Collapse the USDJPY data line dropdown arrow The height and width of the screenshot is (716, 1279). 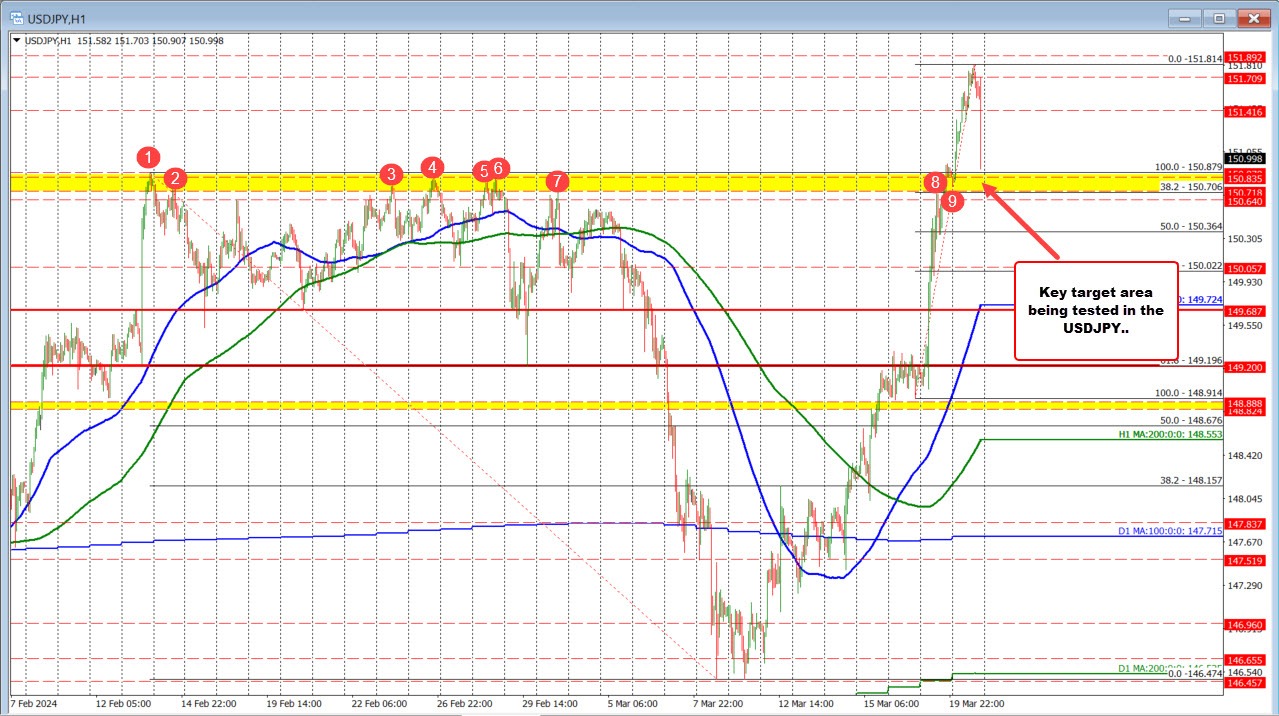click(17, 41)
